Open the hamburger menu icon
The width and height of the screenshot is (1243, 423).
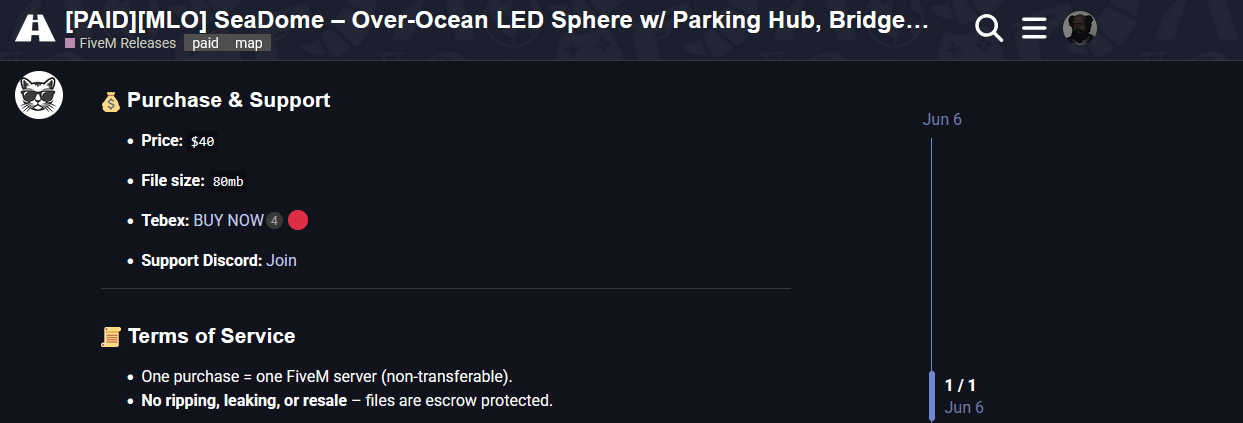[x=1033, y=29]
